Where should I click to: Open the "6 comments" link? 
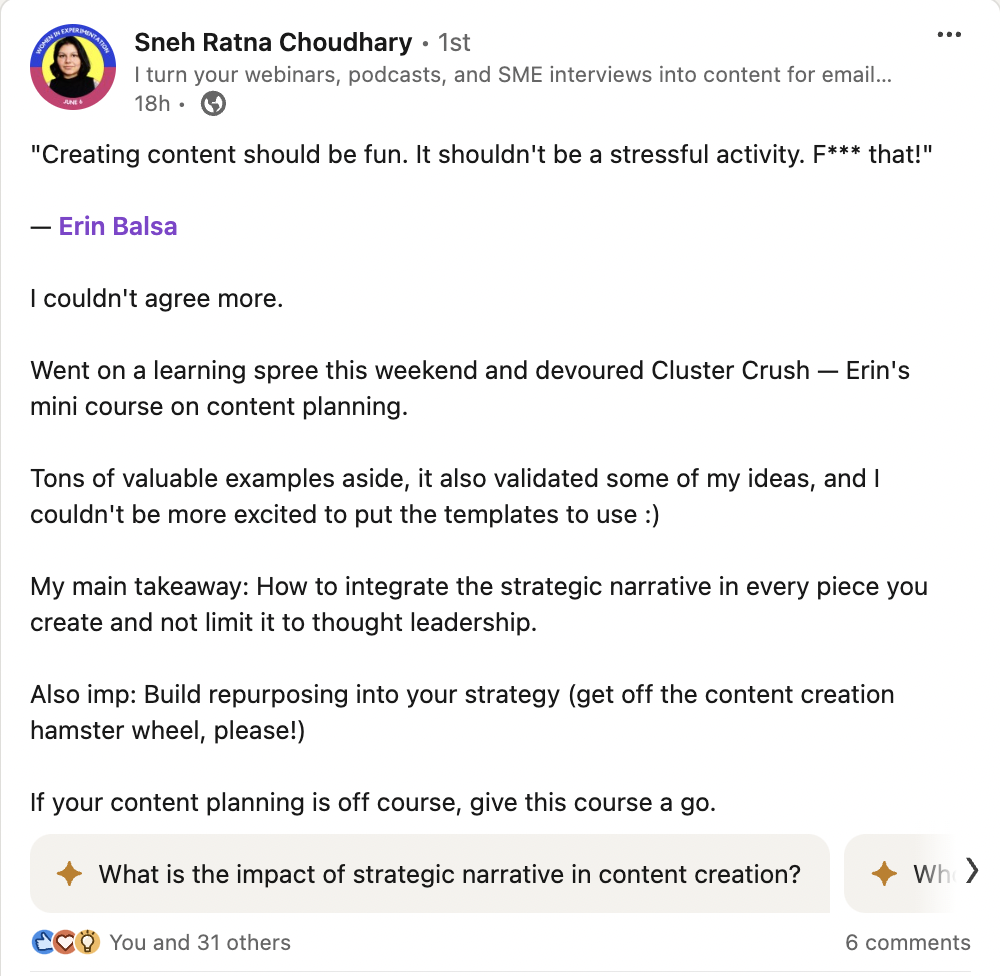907,942
